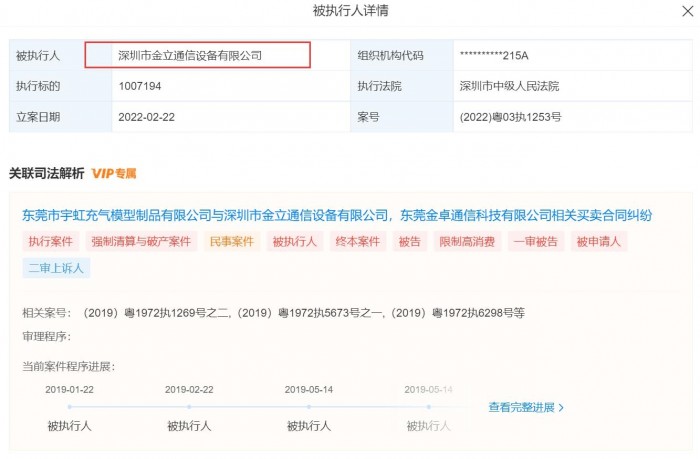
Task: Click the court name 深圳市中级人民法院
Action: 509,86
